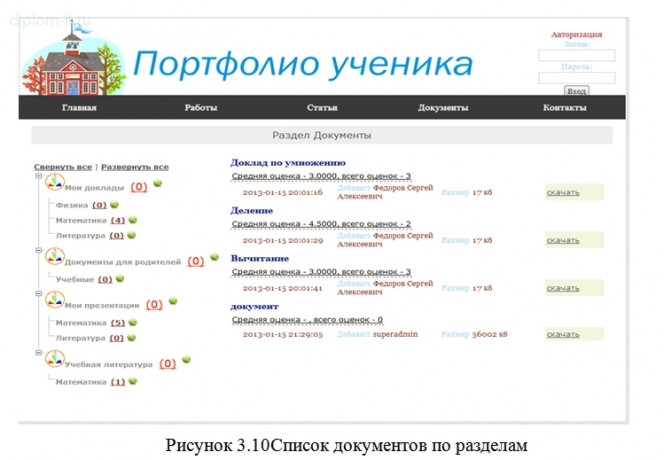This screenshot has height=460, width=664.
Task: Open the Доклад по умножению title
Action: pos(288,163)
